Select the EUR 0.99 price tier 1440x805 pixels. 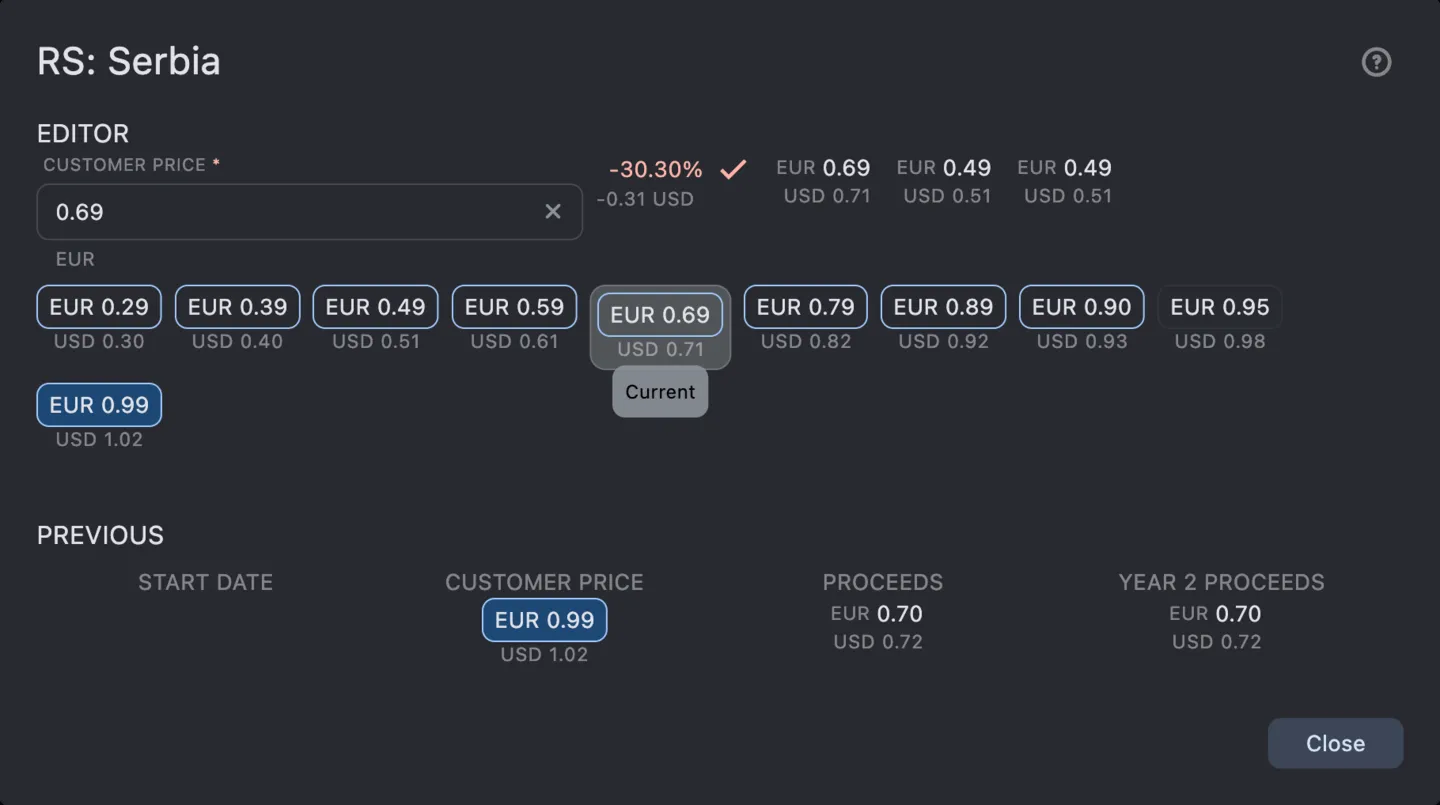[98, 404]
